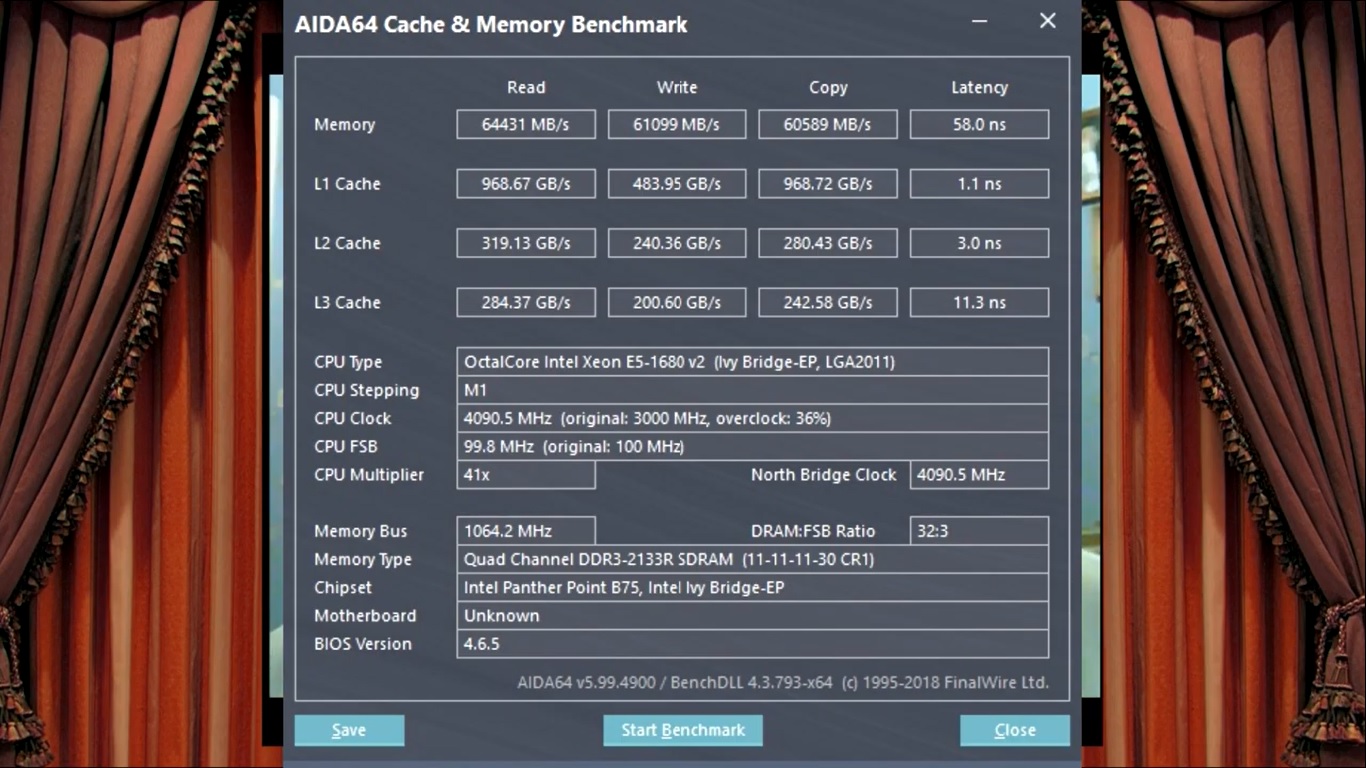This screenshot has width=1366, height=768.
Task: Click the Read column header
Action: (526, 87)
